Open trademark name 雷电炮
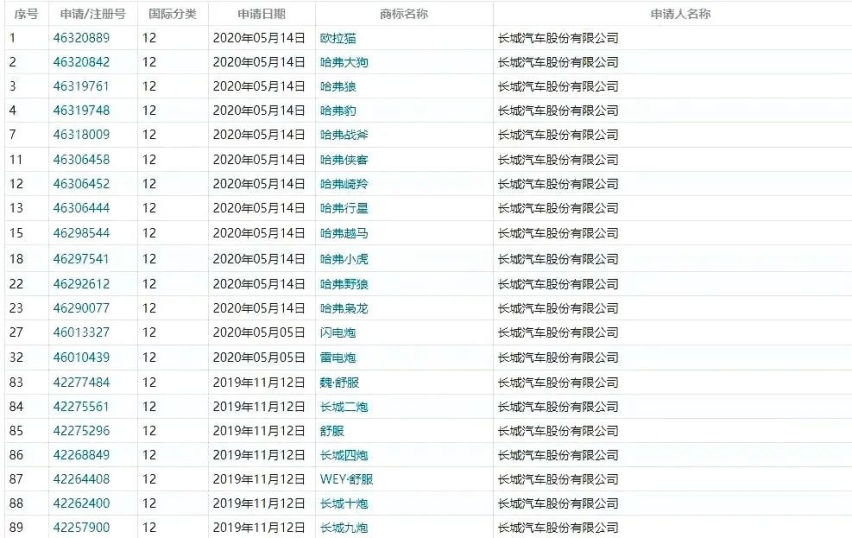Image resolution: width=852 pixels, height=538 pixels. (x=338, y=357)
